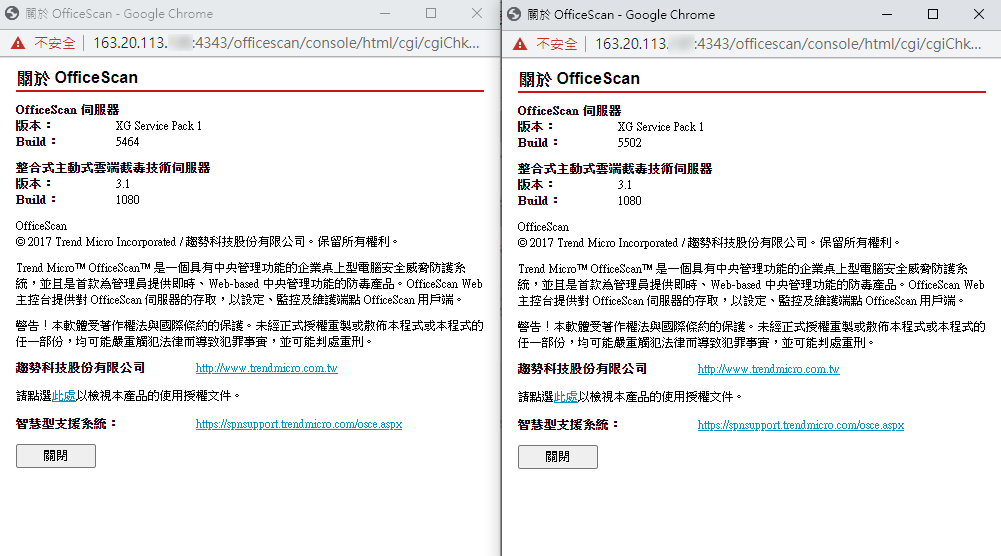Click Build 1080 value in right window
Viewport: 1001px width, 556px height.
(x=629, y=201)
